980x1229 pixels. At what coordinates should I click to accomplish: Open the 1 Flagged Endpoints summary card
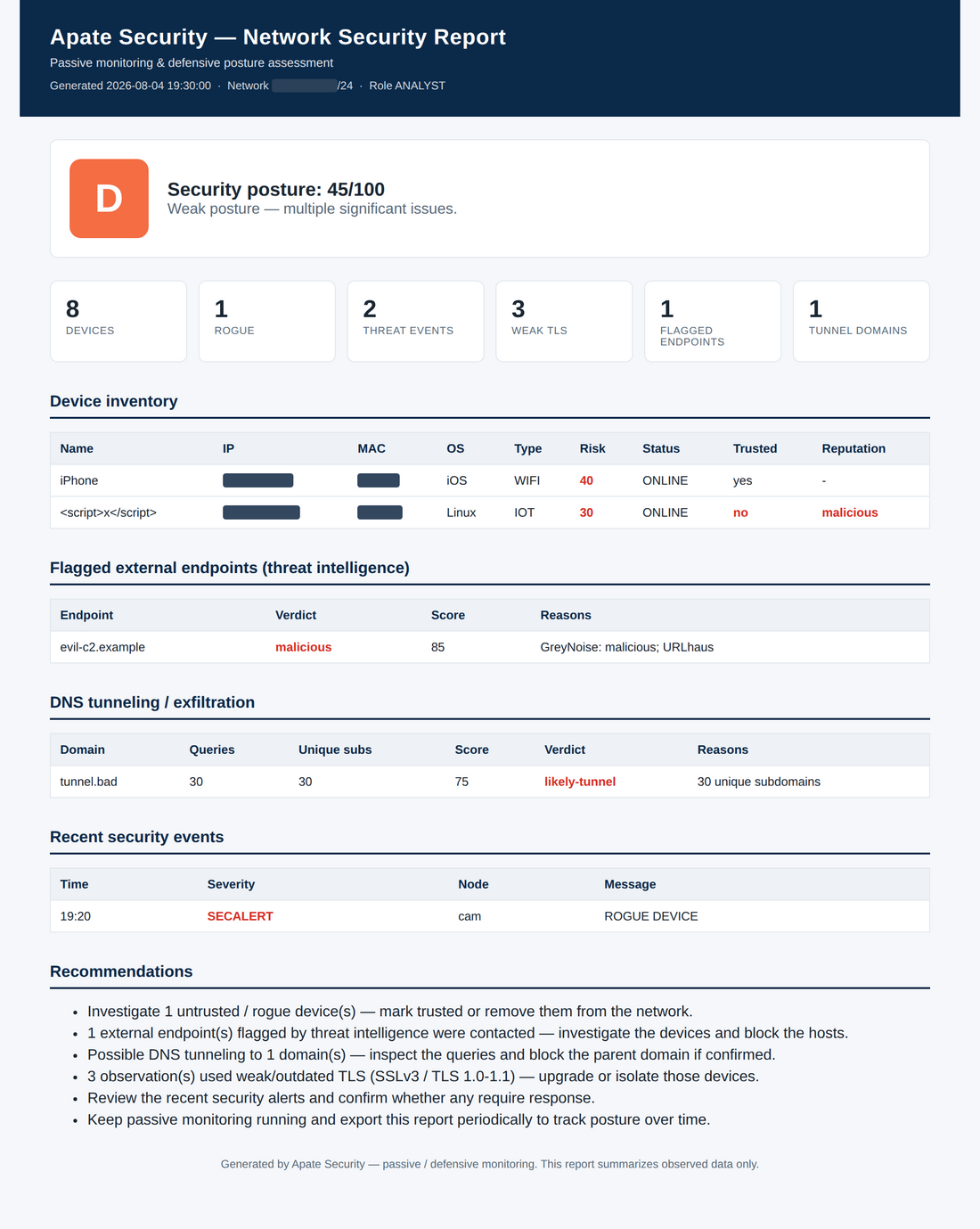[713, 322]
